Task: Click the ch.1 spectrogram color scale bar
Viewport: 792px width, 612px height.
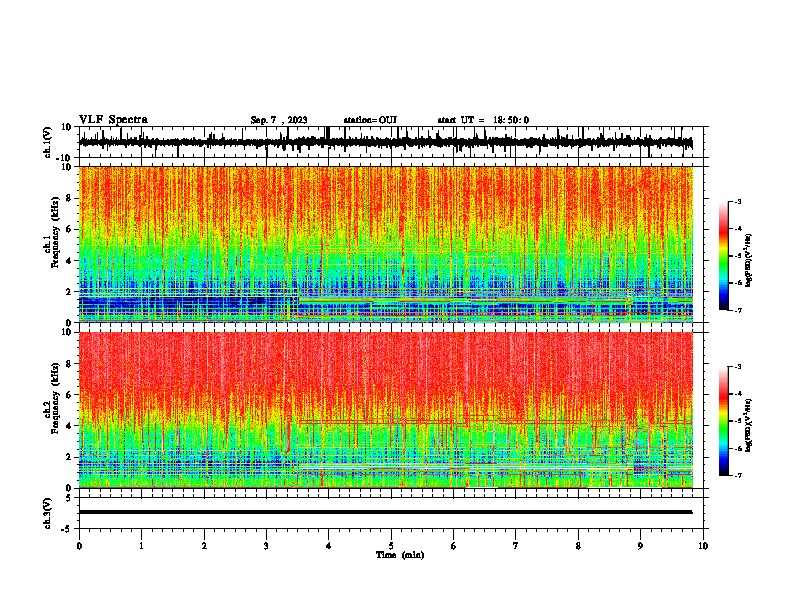Action: click(724, 256)
